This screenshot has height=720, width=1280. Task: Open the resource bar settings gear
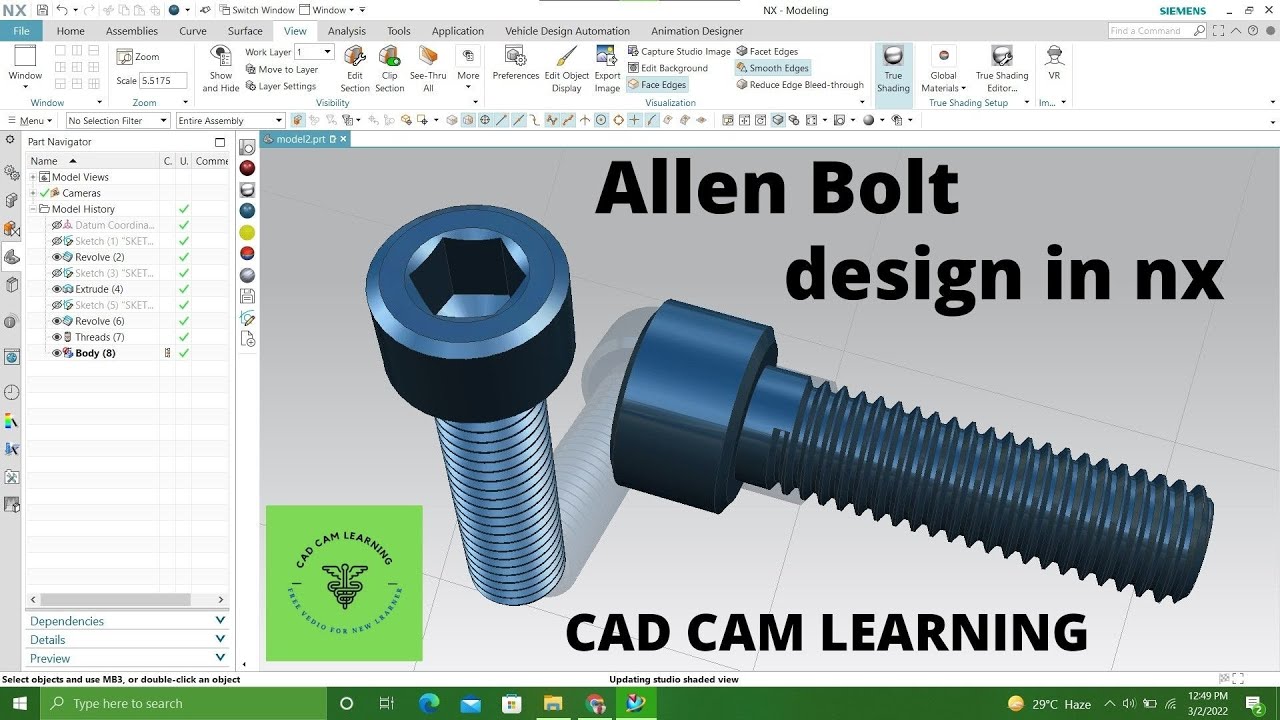(10, 140)
